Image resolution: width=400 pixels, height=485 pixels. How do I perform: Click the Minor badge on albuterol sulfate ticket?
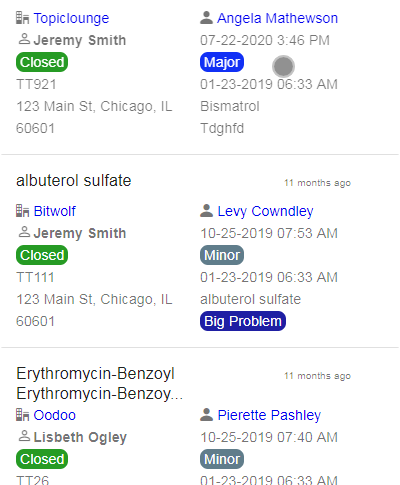[222, 255]
